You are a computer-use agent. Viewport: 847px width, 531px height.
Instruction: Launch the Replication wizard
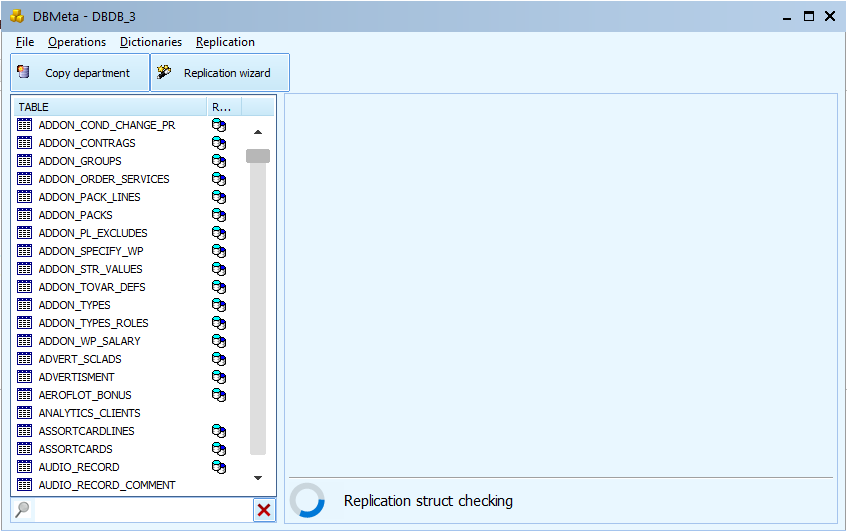[220, 73]
